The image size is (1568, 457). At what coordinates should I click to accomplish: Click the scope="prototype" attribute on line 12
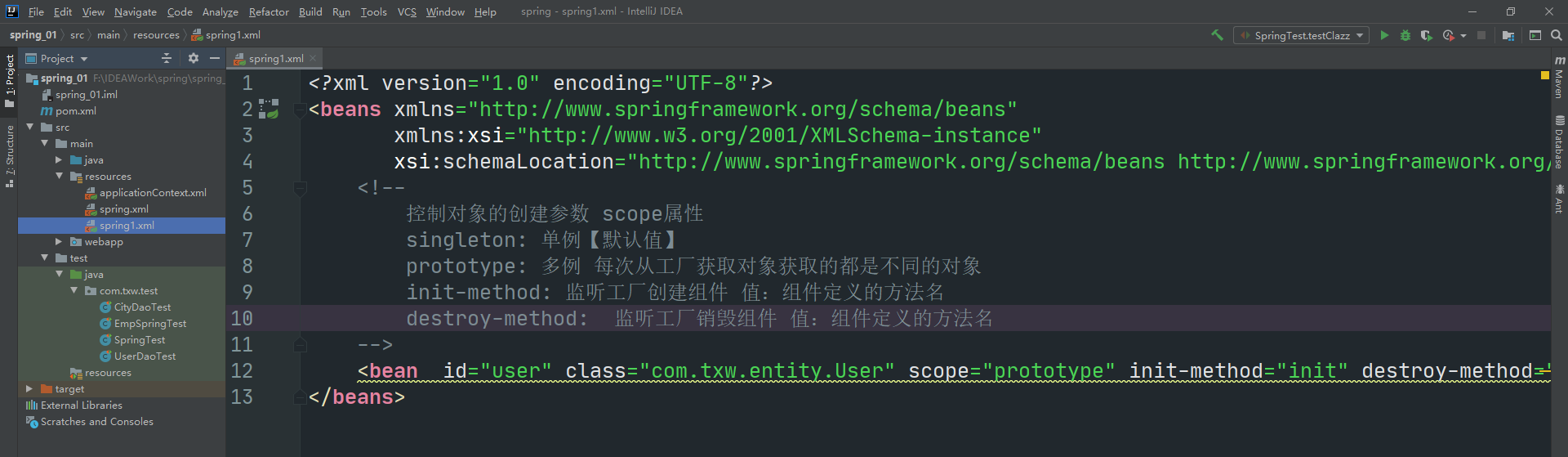[1011, 370]
